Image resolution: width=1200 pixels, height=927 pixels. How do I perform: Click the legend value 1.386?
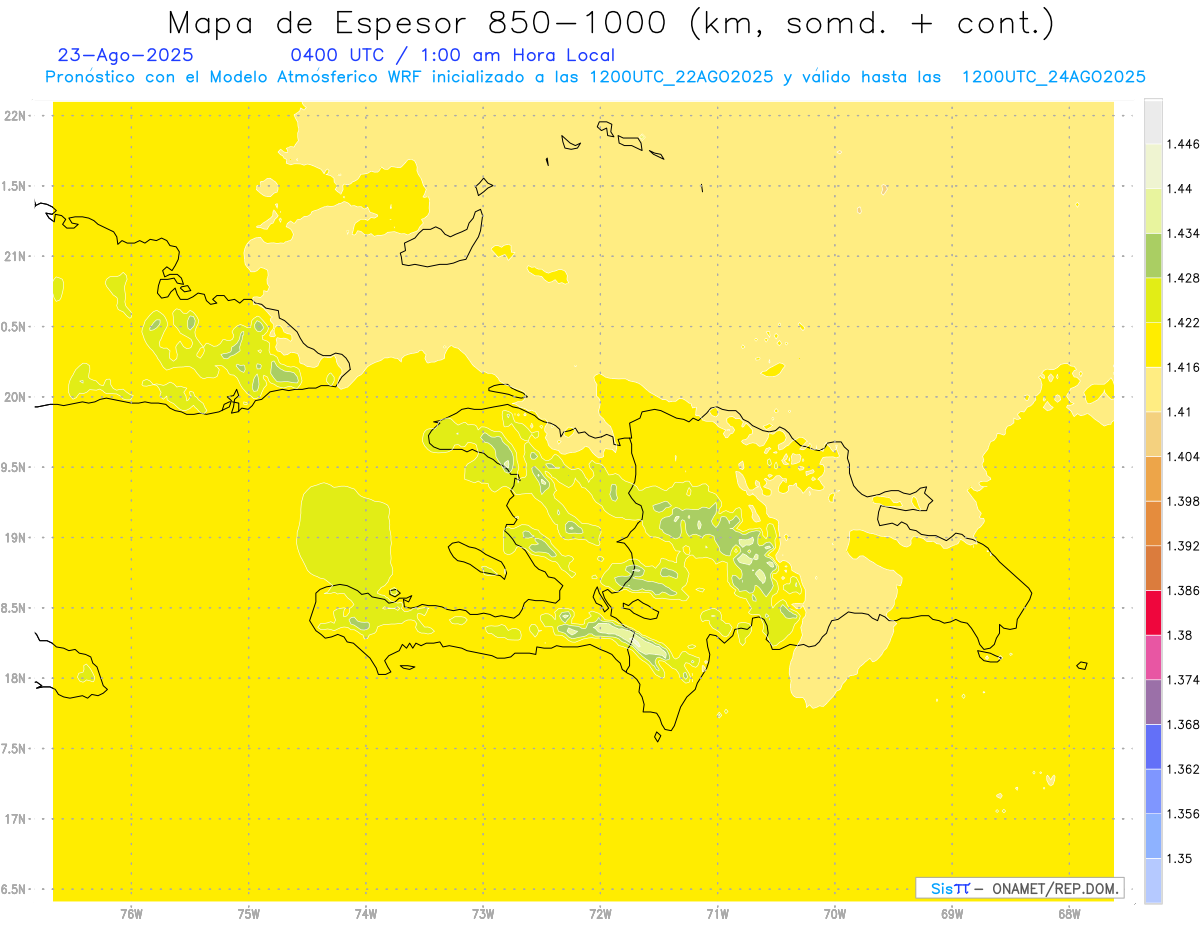1182,591
